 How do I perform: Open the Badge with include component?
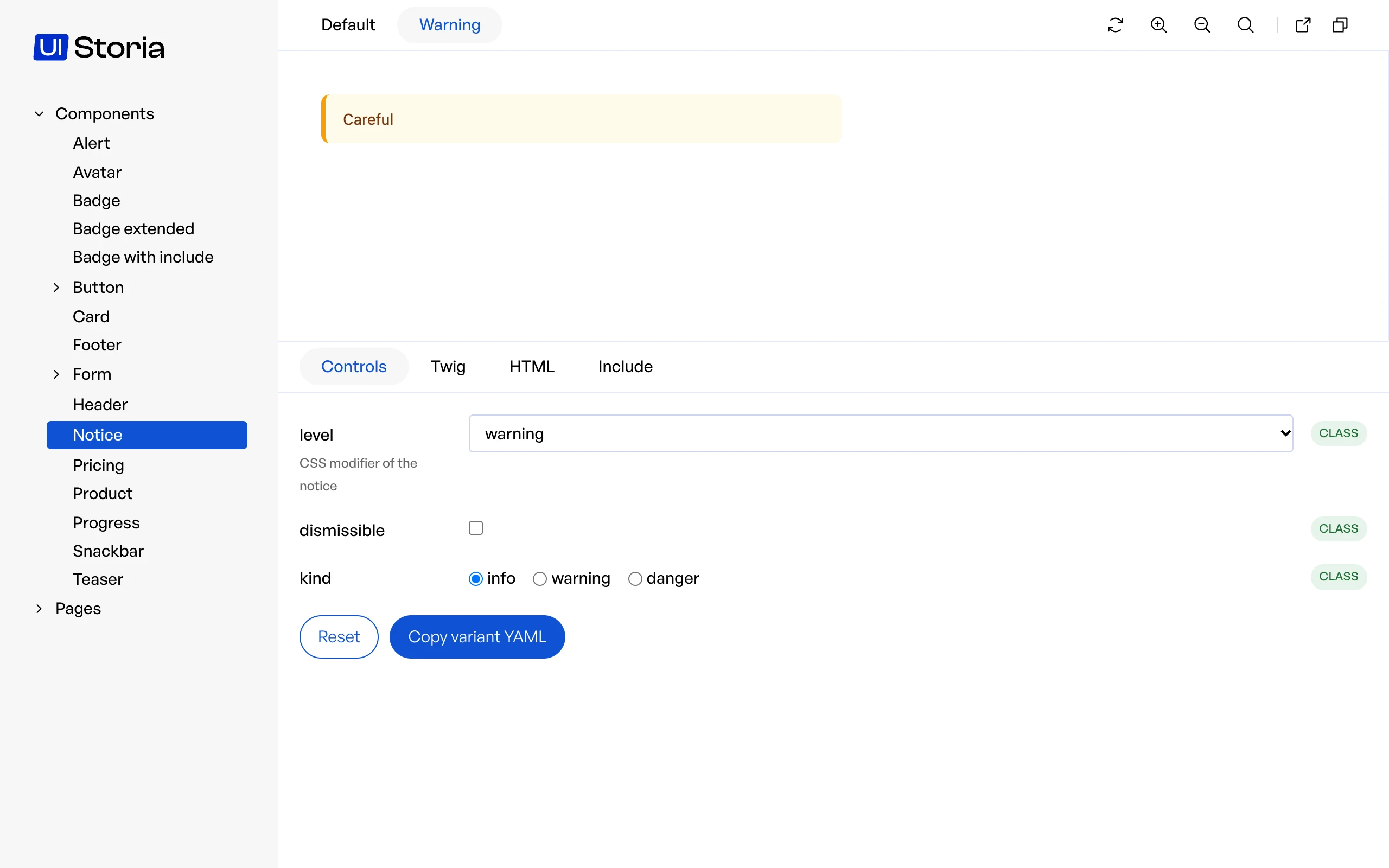tap(143, 257)
